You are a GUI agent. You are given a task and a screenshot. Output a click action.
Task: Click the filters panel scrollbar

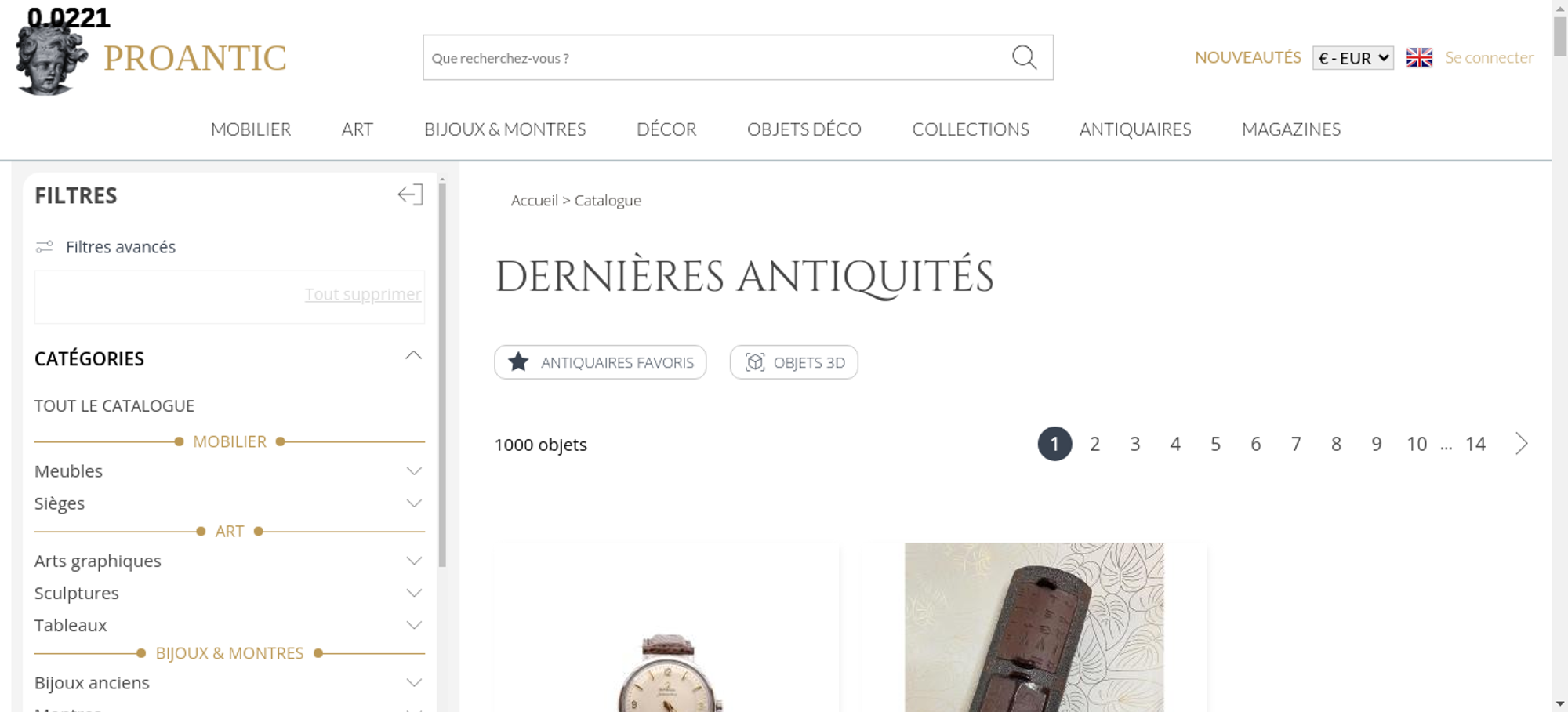click(x=442, y=374)
